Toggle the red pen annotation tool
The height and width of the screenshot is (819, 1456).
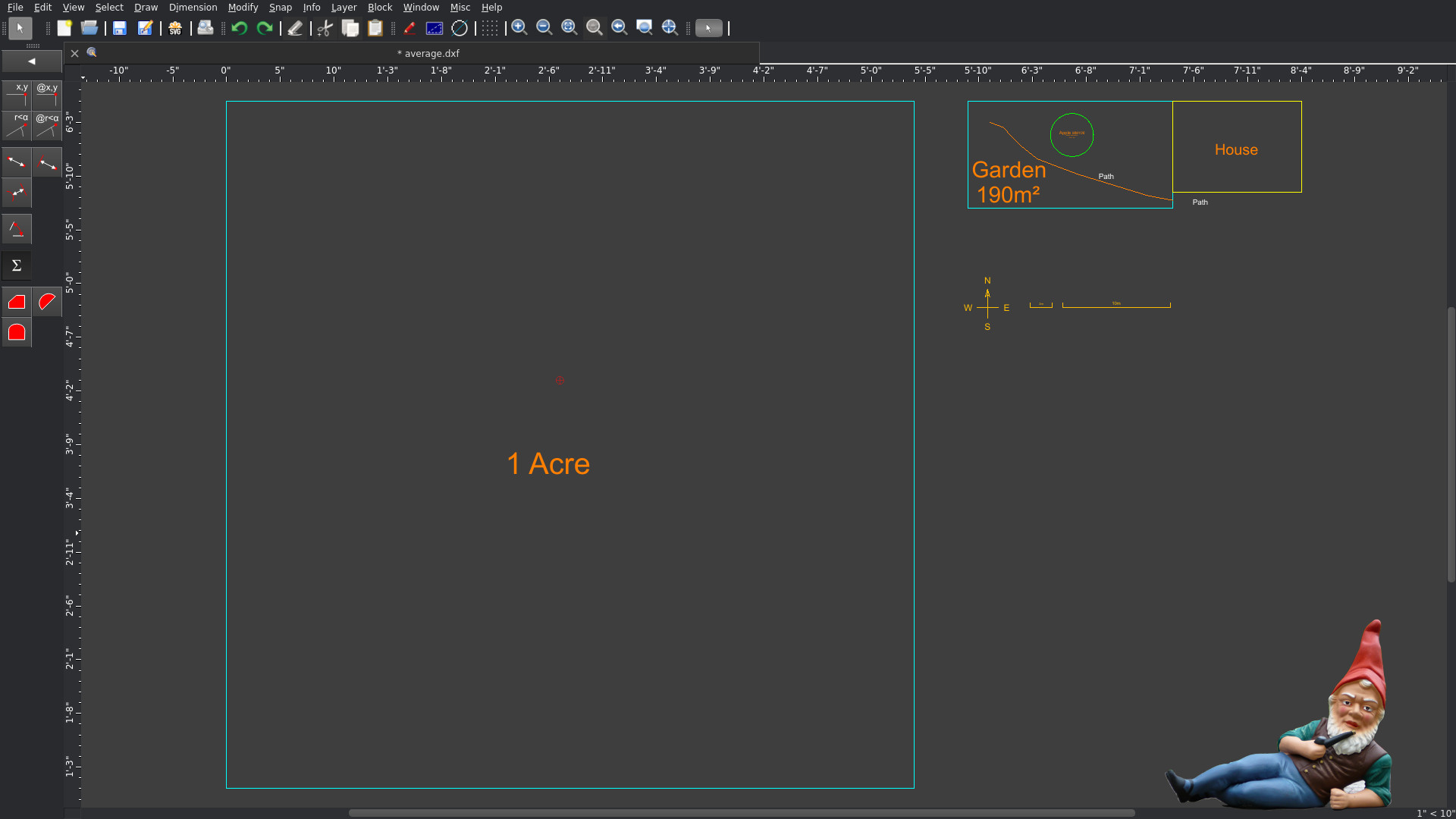click(x=409, y=28)
